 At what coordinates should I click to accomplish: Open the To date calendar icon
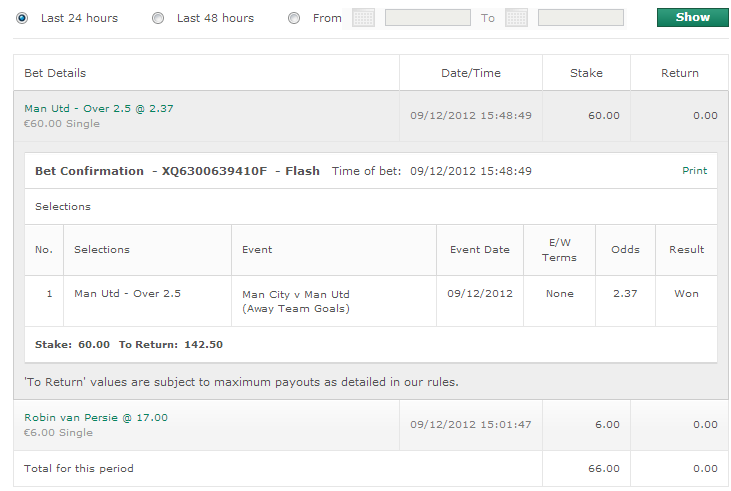pyautogui.click(x=516, y=18)
